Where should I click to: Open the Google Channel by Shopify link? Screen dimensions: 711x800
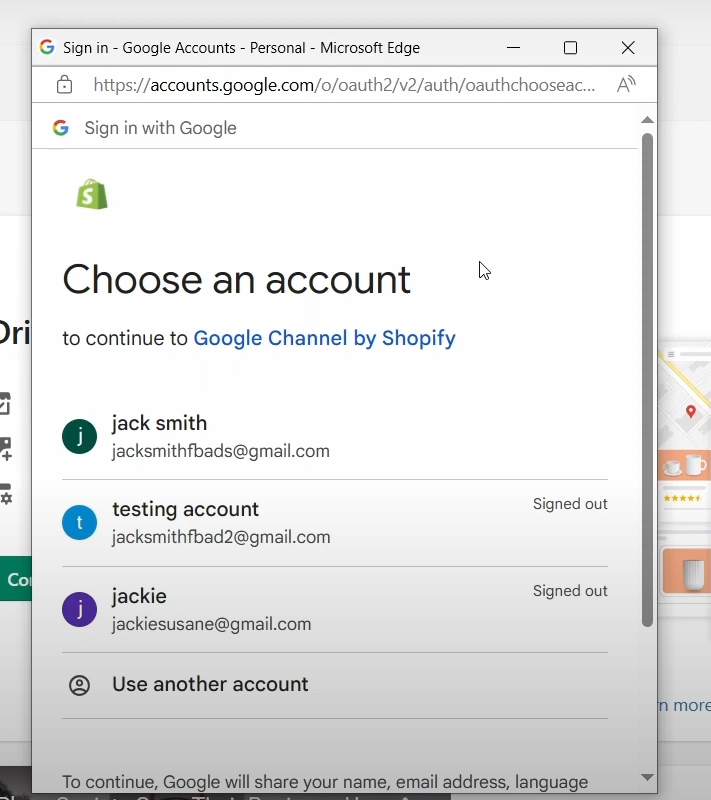point(324,338)
